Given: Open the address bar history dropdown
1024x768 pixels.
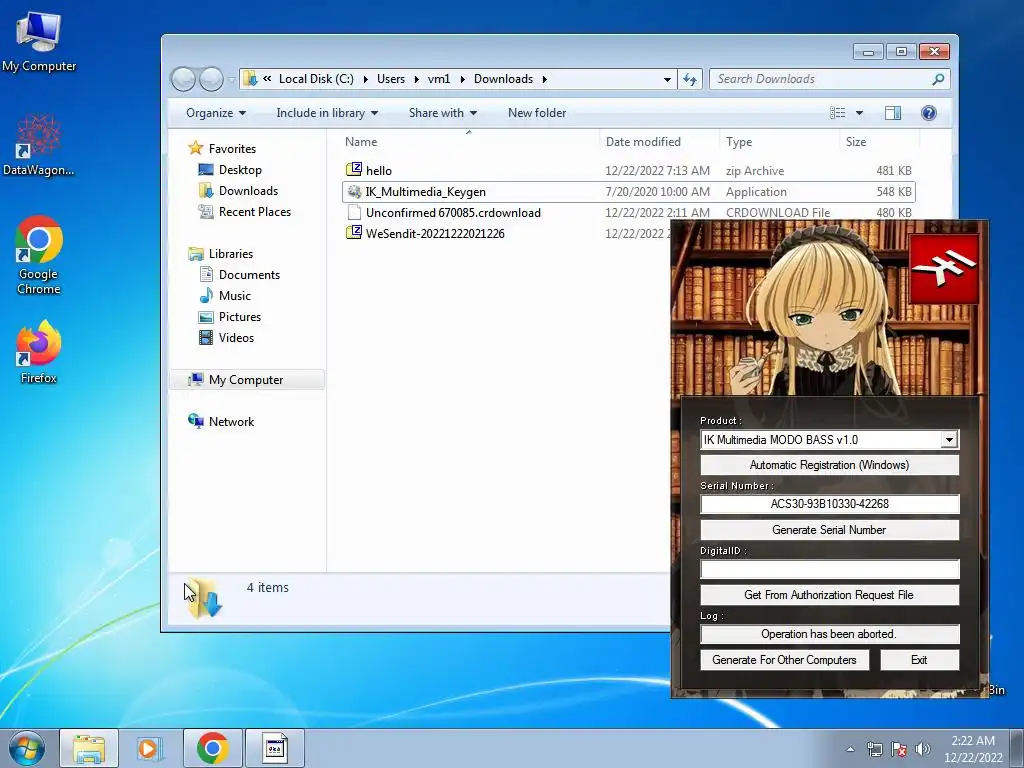Looking at the screenshot, I should pyautogui.click(x=667, y=79).
